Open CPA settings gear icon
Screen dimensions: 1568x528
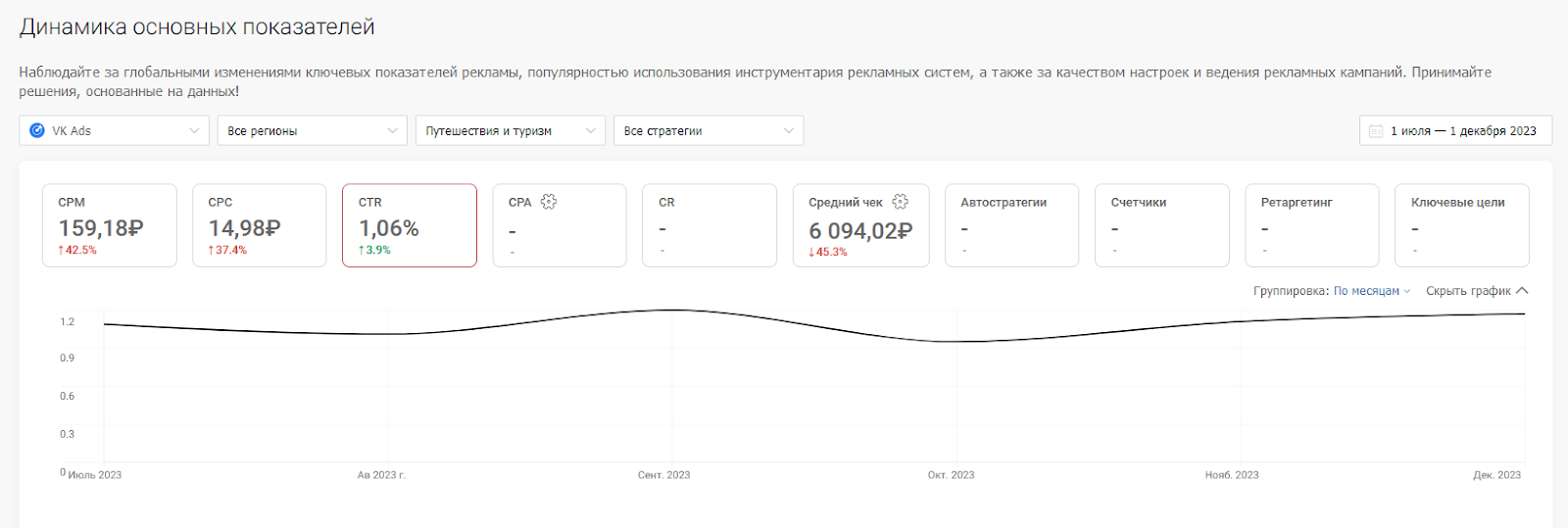(x=549, y=202)
